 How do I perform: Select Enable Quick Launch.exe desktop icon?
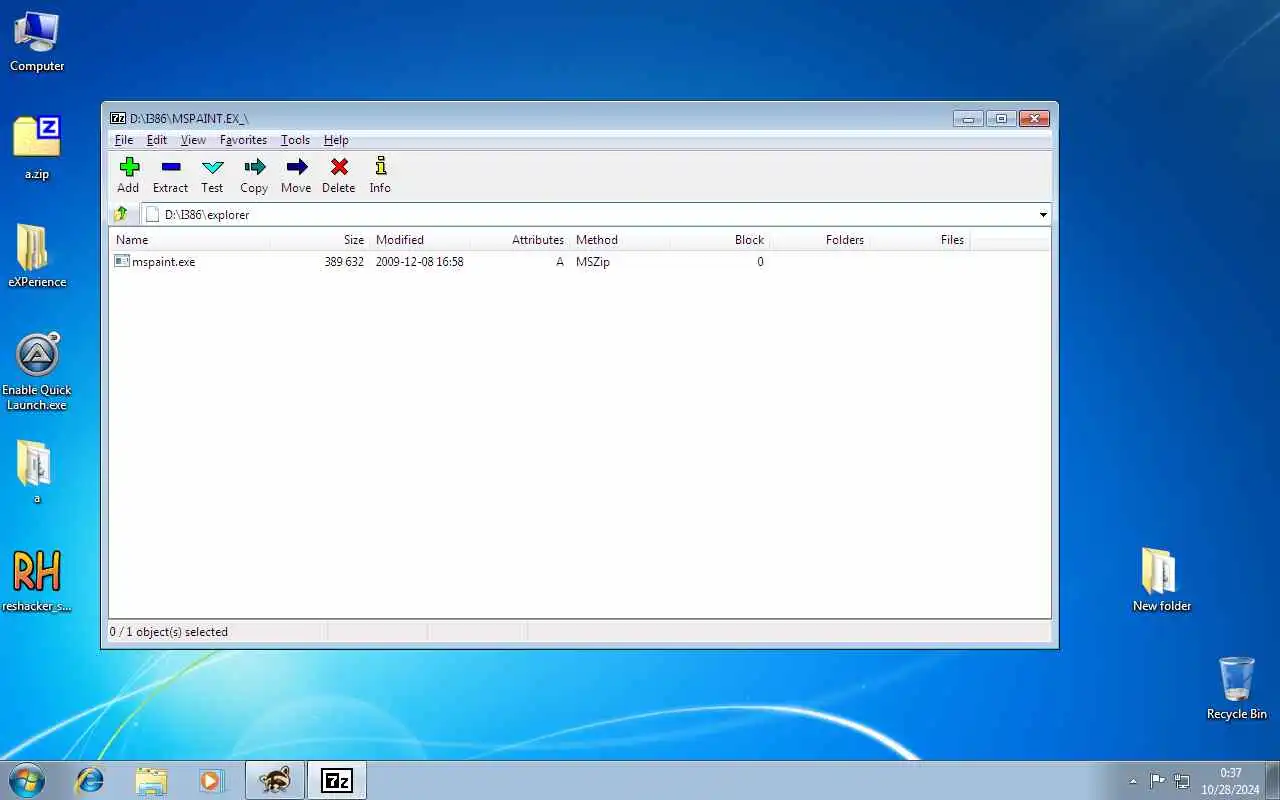point(37,371)
